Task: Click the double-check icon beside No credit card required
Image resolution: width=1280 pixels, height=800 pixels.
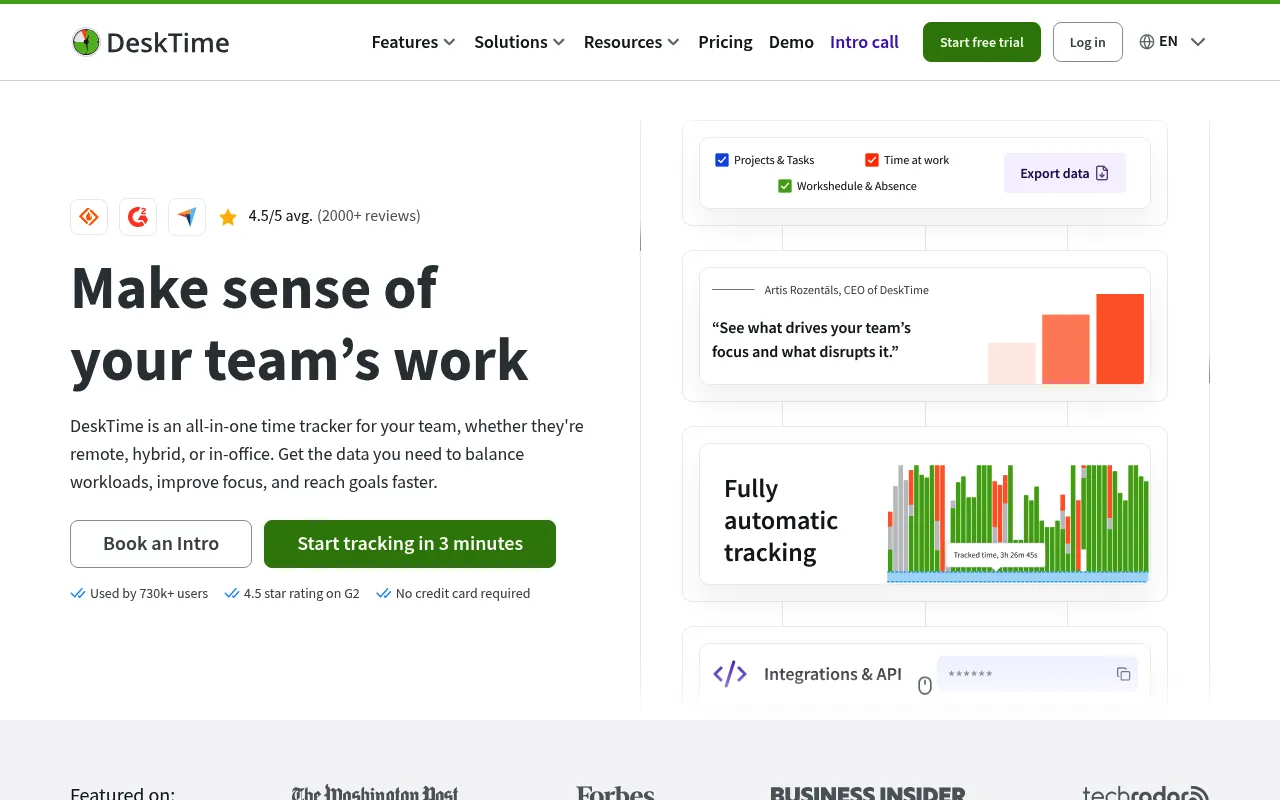Action: tap(383, 593)
